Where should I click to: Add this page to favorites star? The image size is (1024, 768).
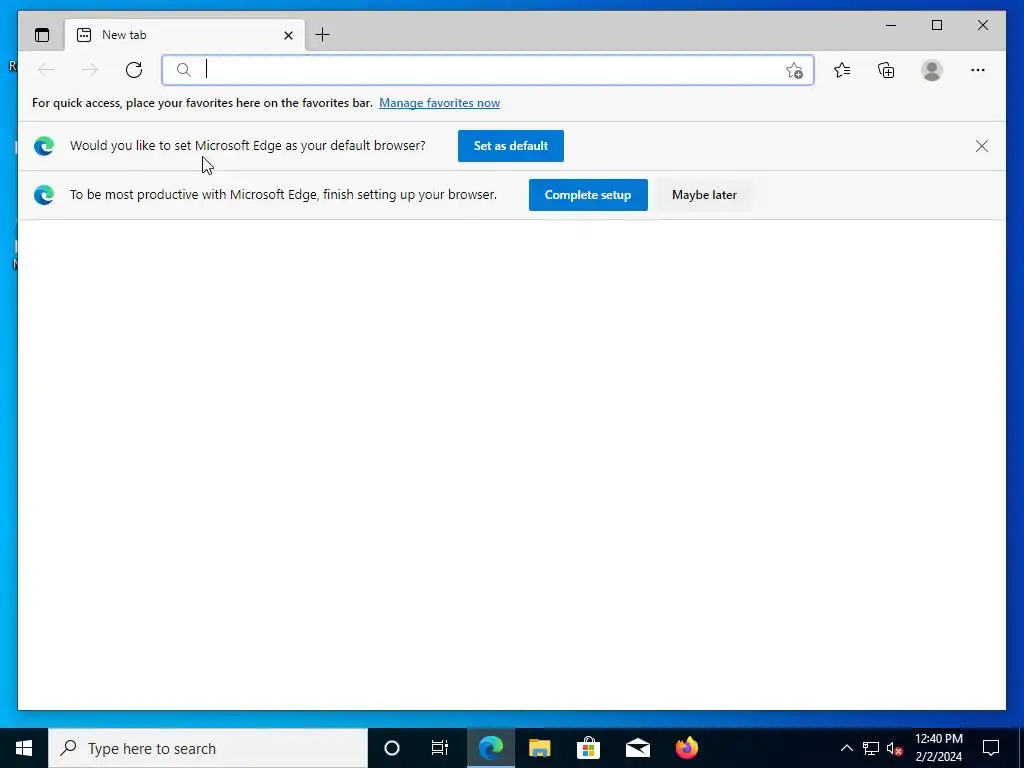pos(794,71)
